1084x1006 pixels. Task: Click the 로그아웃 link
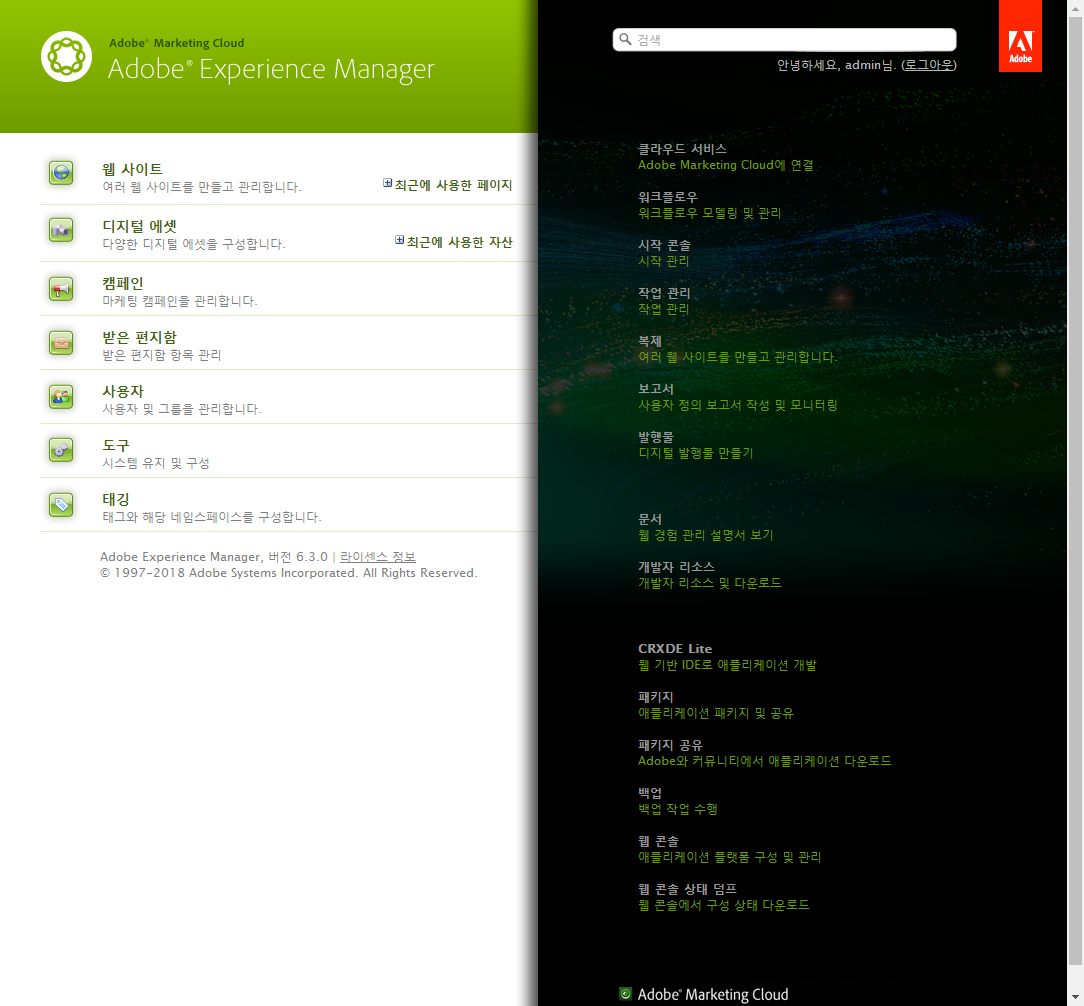tap(928, 65)
